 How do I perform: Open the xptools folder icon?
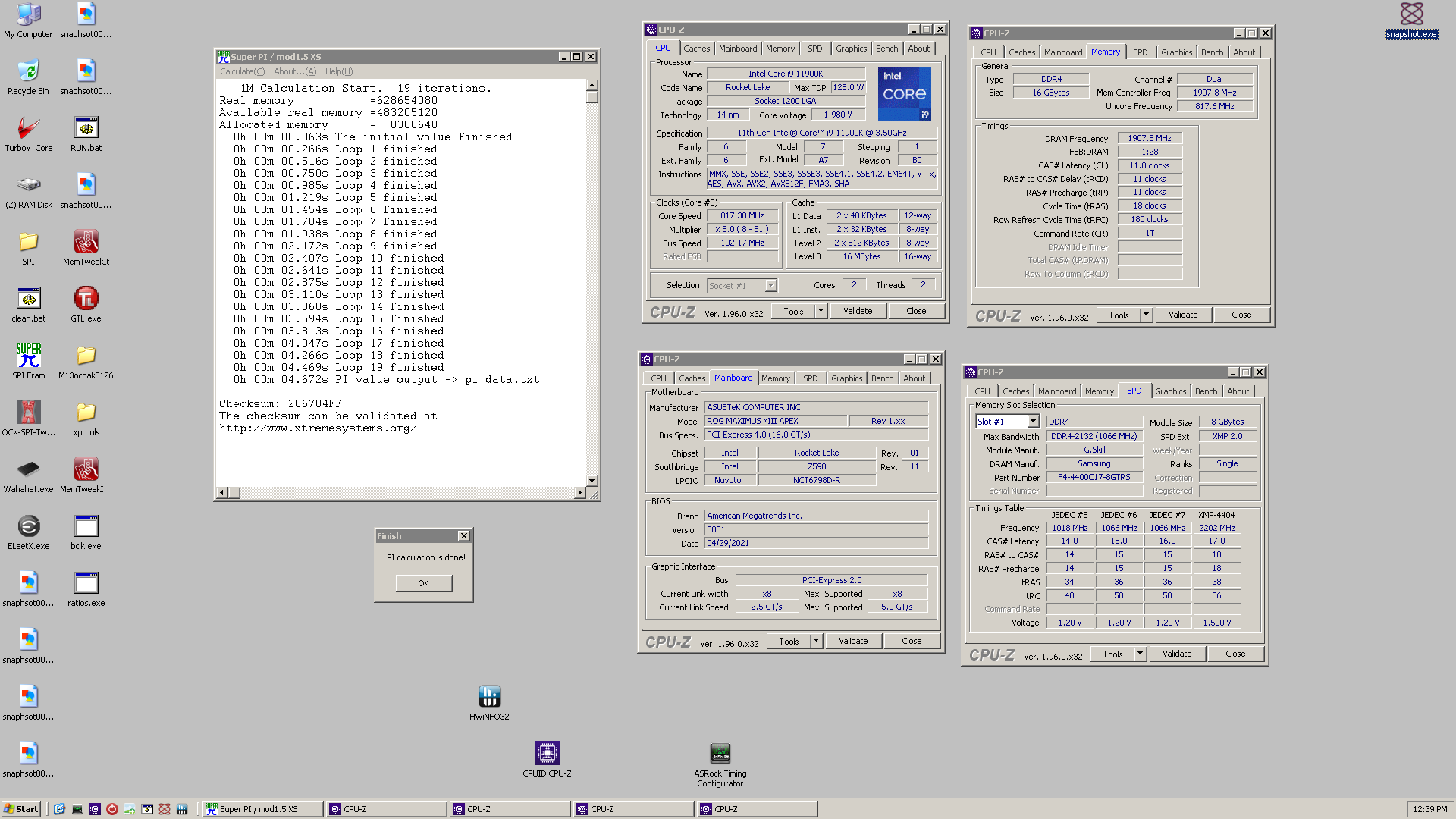coord(86,419)
